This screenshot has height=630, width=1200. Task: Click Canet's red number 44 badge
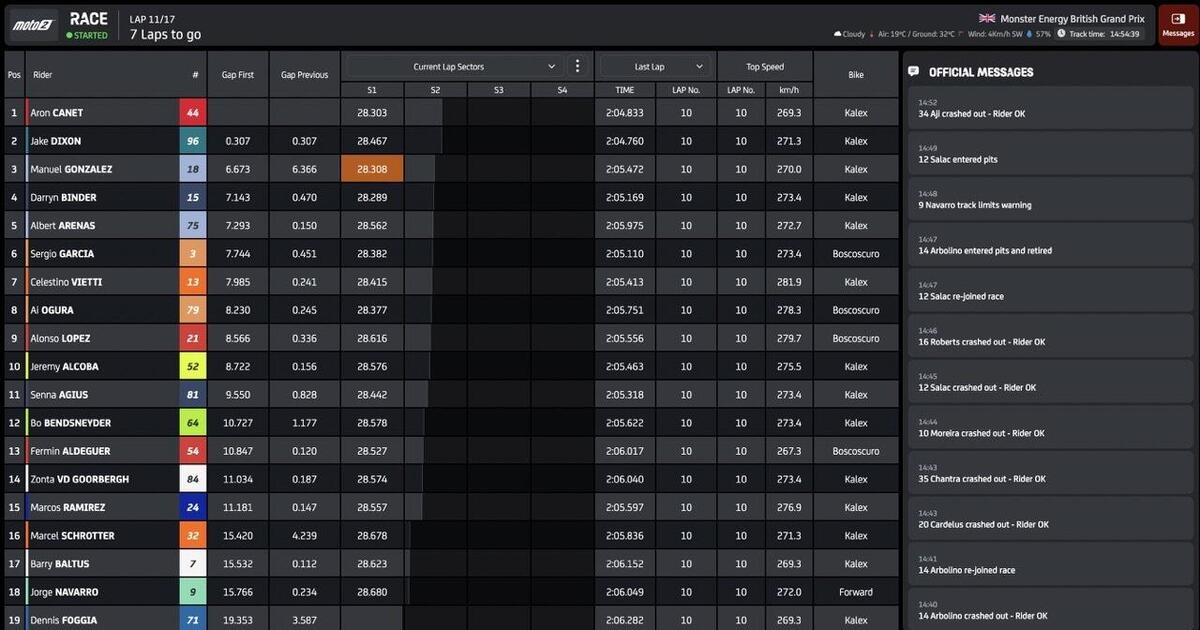coord(192,113)
